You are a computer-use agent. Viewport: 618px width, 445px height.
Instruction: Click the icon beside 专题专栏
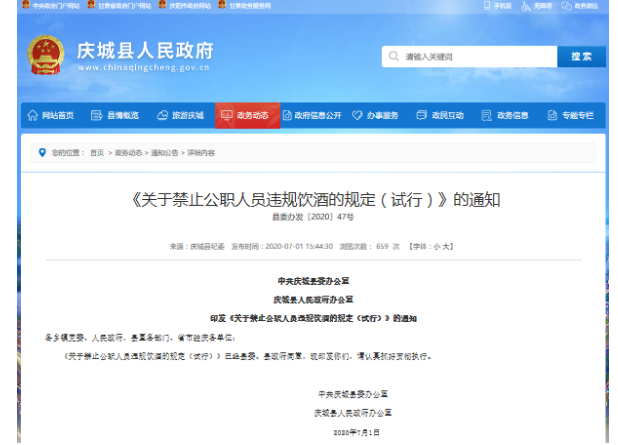[x=552, y=115]
